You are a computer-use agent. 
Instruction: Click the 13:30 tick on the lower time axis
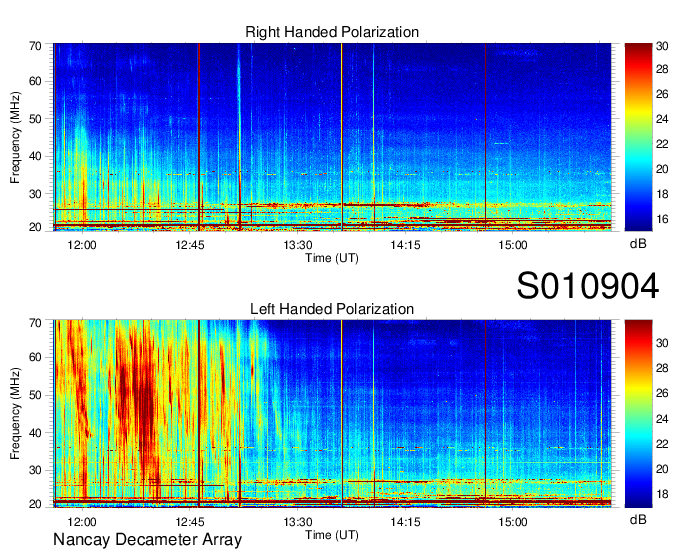298,522
